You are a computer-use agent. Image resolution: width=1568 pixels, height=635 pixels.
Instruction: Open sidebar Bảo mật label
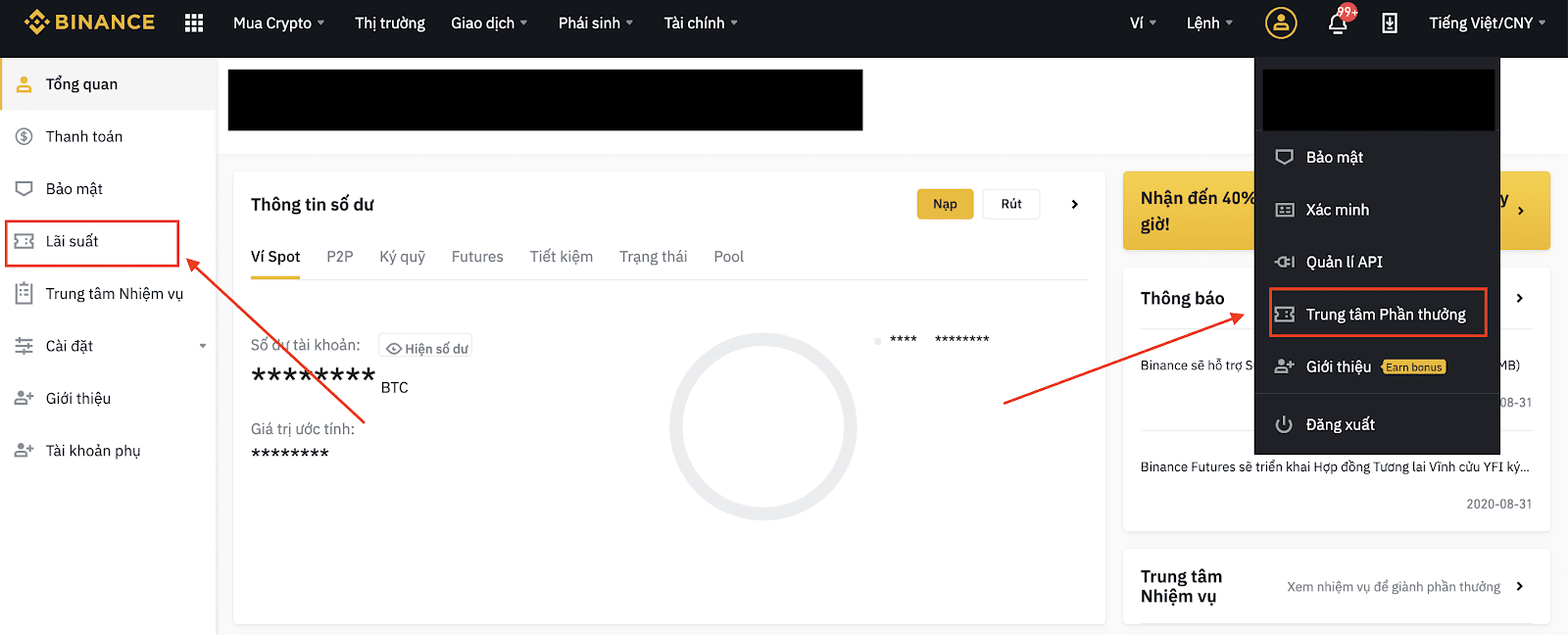pyautogui.click(x=74, y=188)
